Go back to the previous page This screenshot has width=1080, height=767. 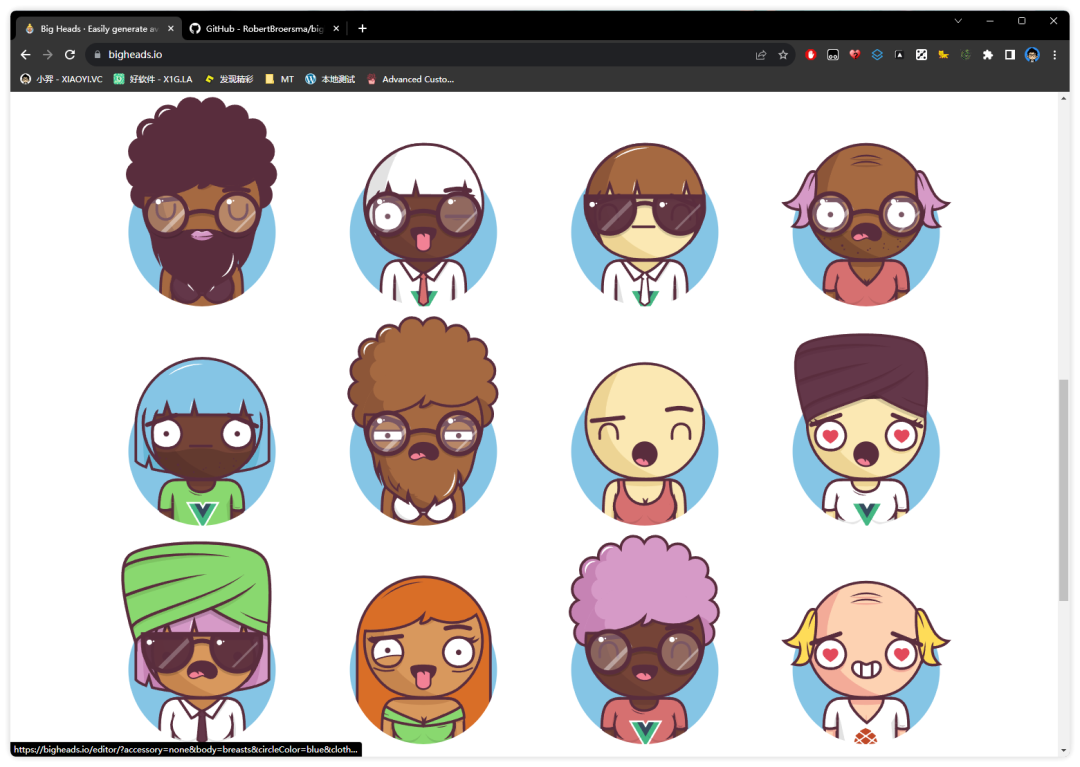25,54
